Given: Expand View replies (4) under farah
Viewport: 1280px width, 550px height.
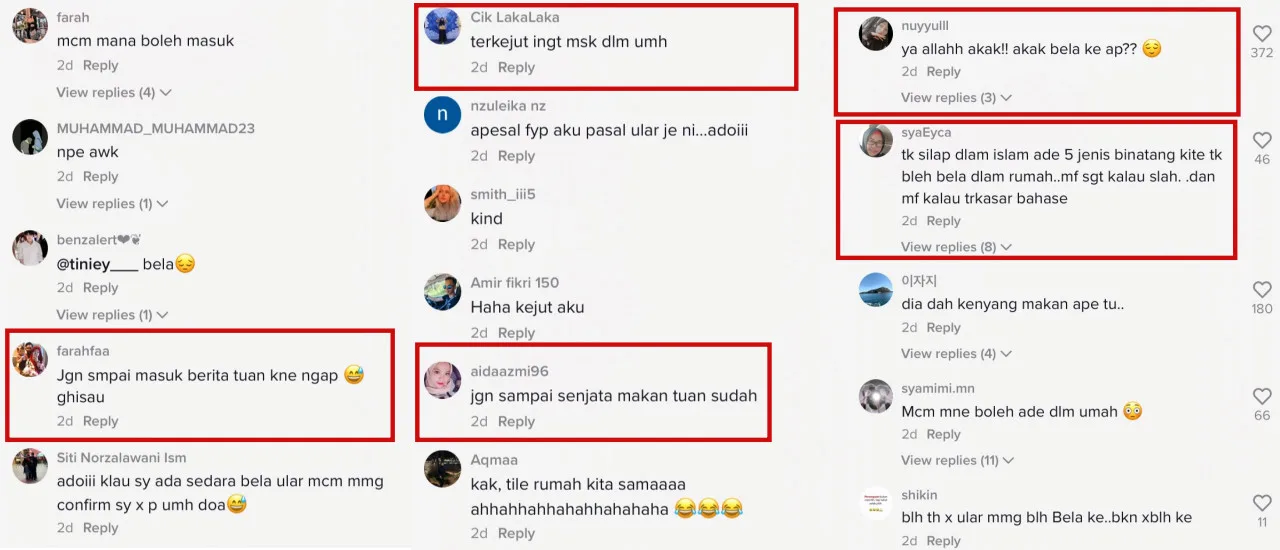Looking at the screenshot, I should pyautogui.click(x=114, y=92).
